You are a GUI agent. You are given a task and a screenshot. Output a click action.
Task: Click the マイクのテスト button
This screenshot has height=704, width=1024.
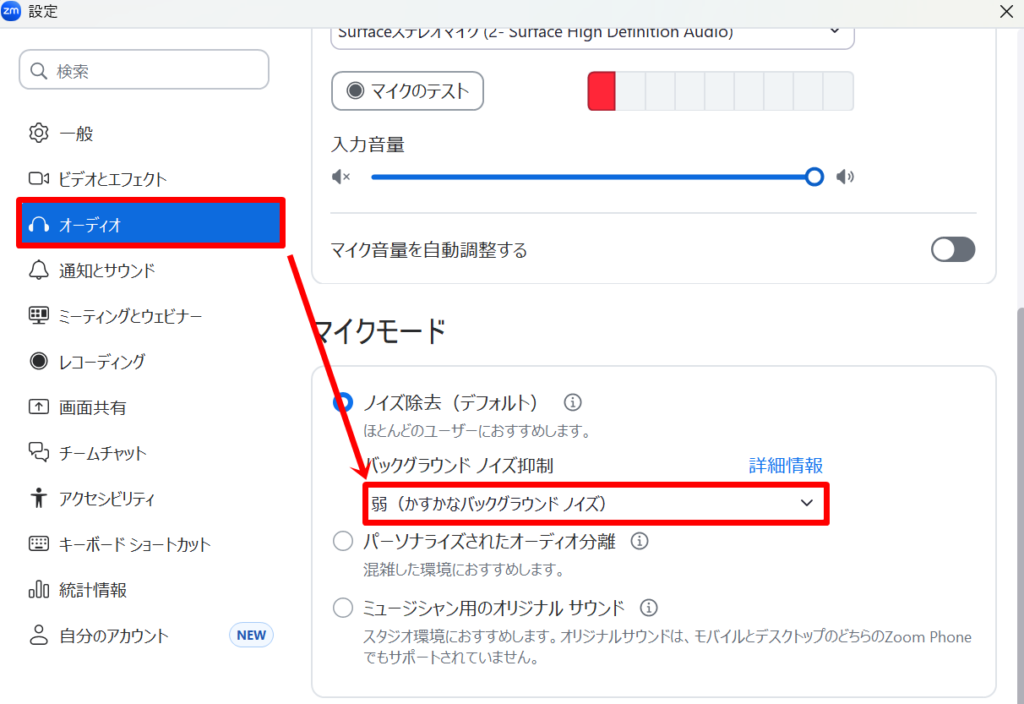coord(407,90)
